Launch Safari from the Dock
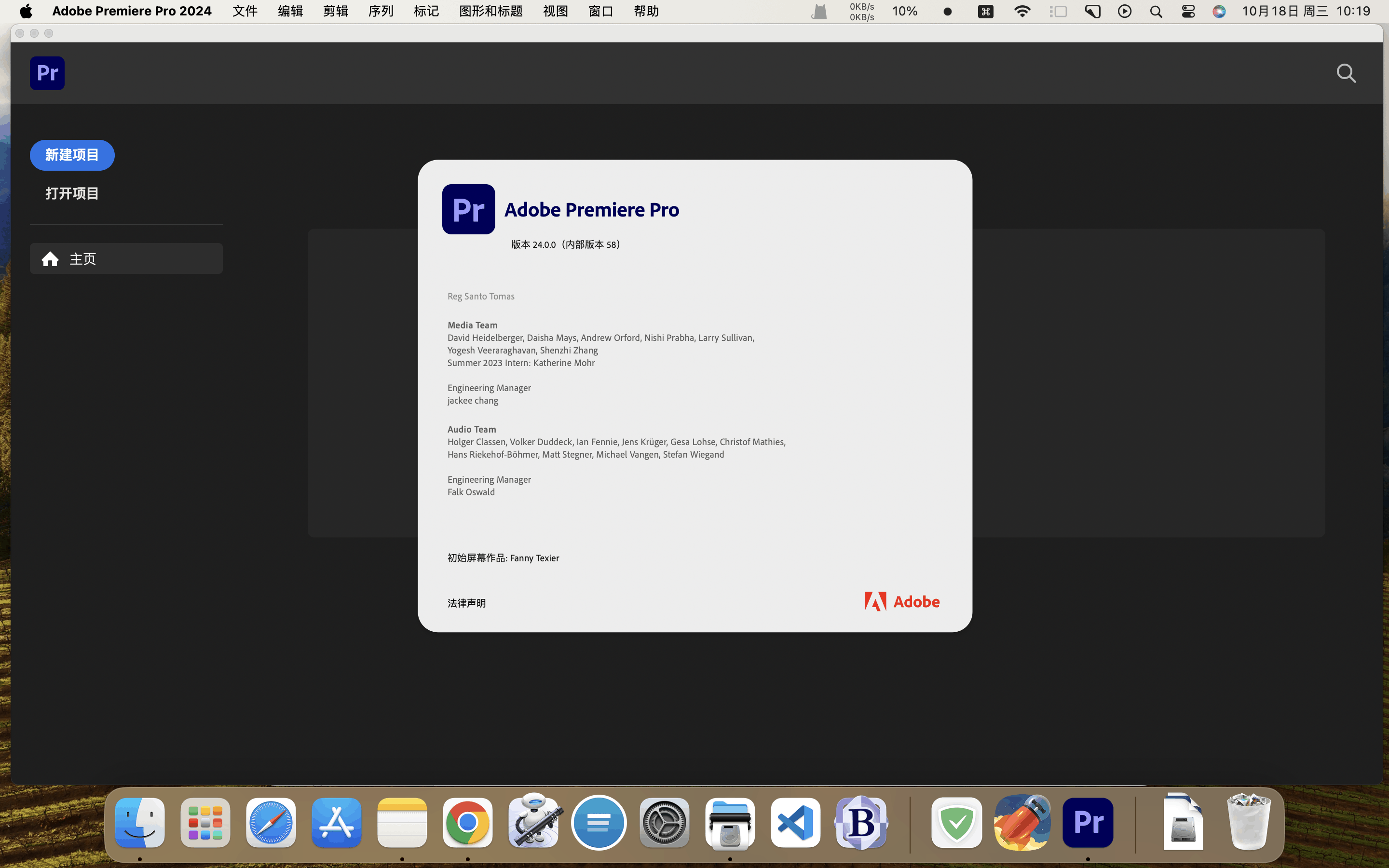Viewport: 1389px width, 868px height. coord(271,823)
